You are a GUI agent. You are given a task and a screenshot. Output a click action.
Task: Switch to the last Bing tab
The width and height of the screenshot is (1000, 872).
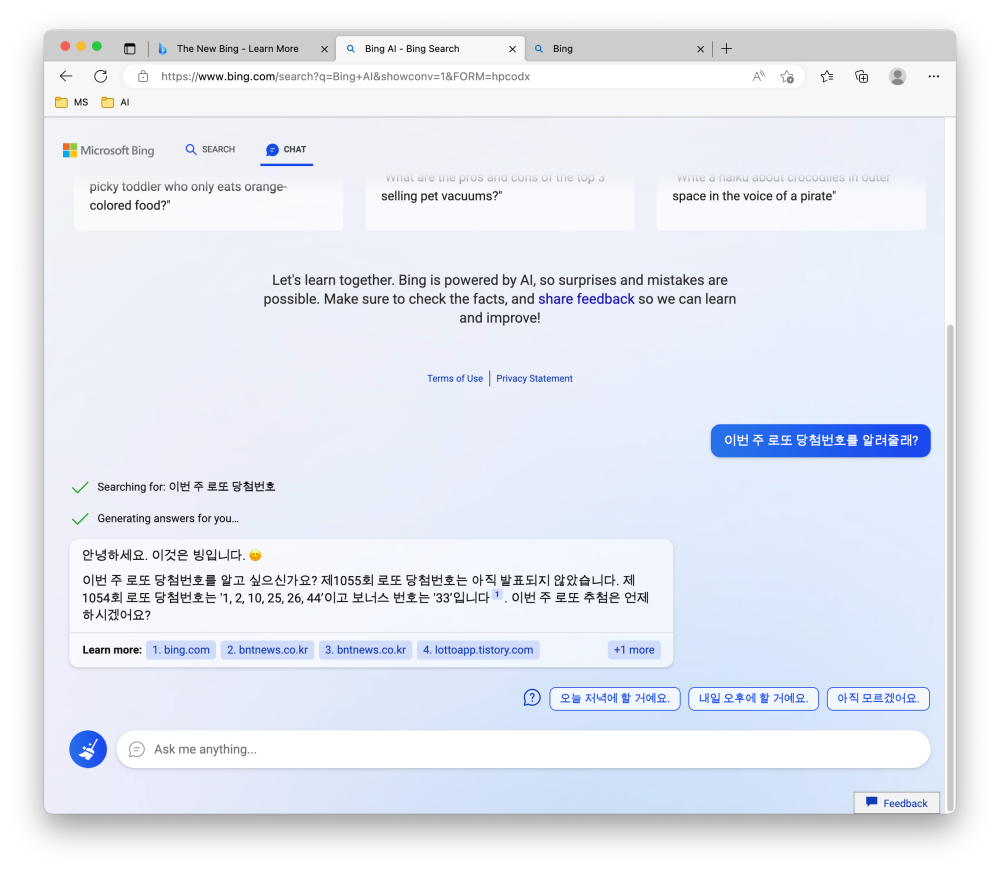click(x=617, y=48)
